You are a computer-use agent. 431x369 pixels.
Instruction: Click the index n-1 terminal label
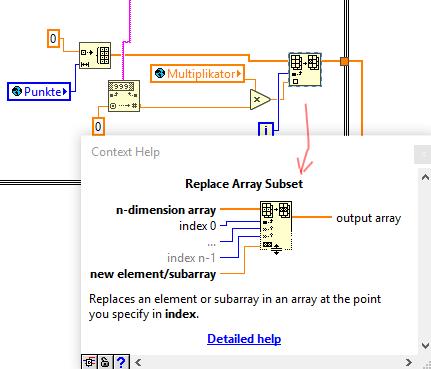(x=191, y=258)
